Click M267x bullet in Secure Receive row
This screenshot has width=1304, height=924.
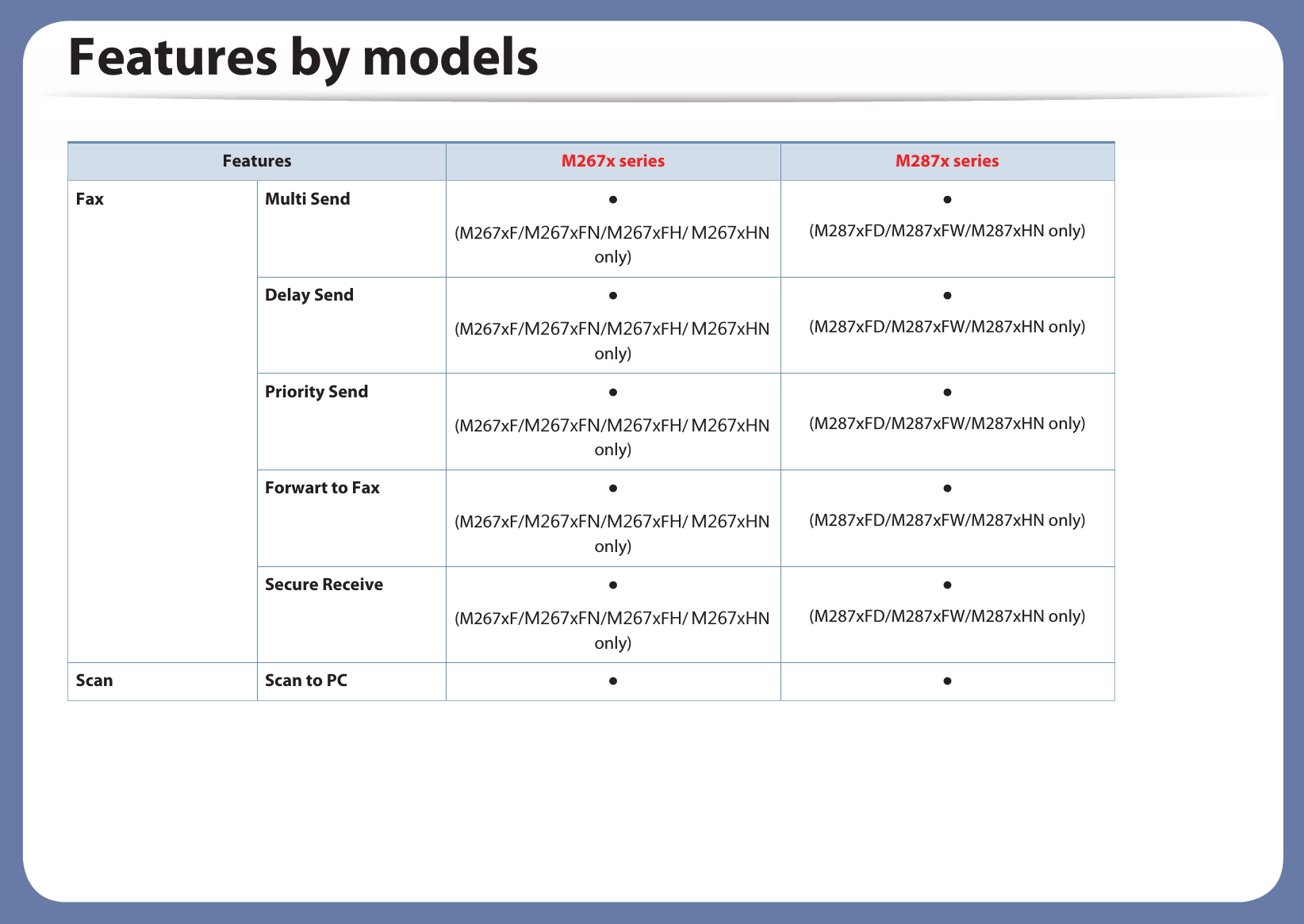click(x=613, y=585)
